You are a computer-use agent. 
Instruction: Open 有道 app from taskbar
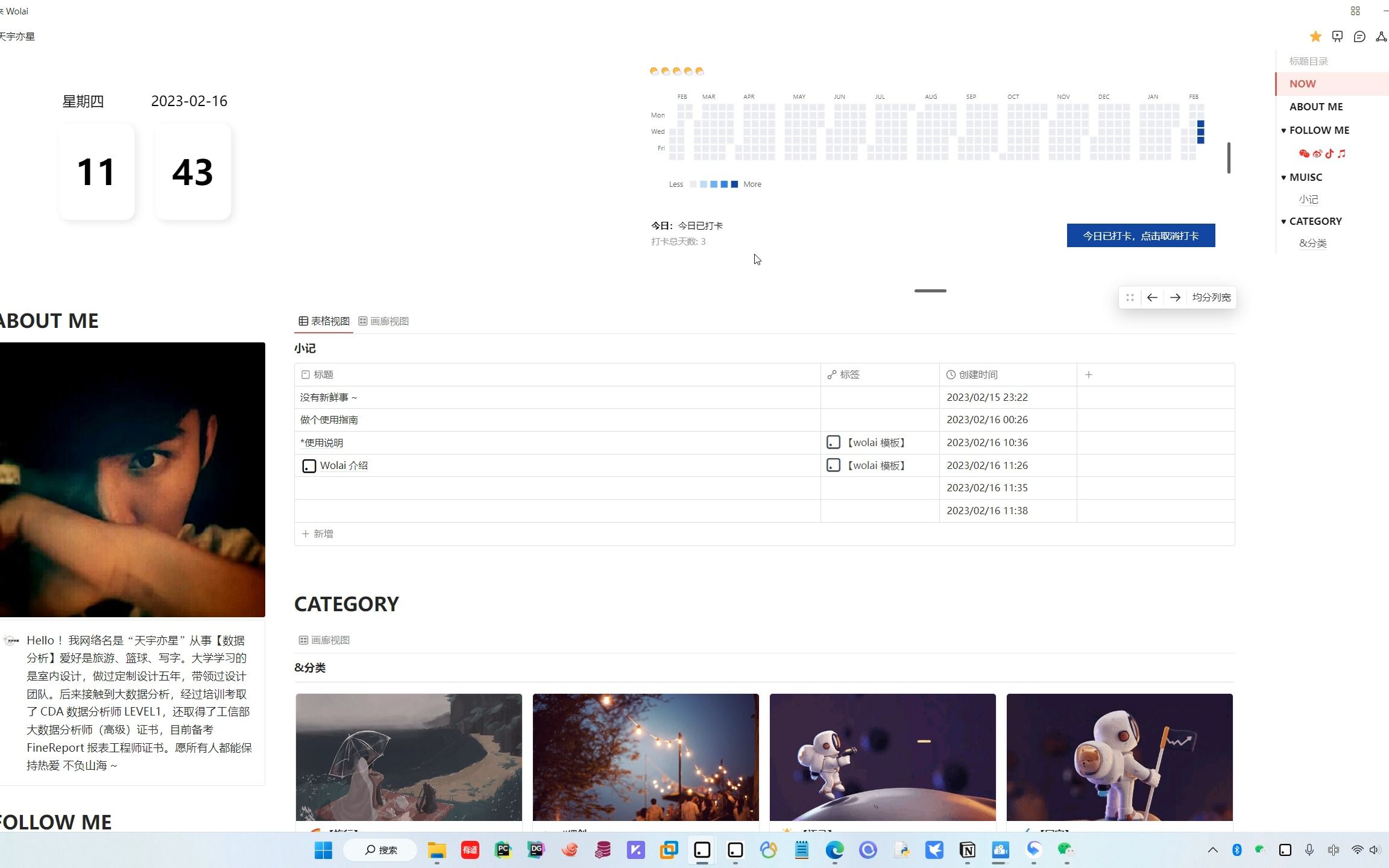point(470,850)
